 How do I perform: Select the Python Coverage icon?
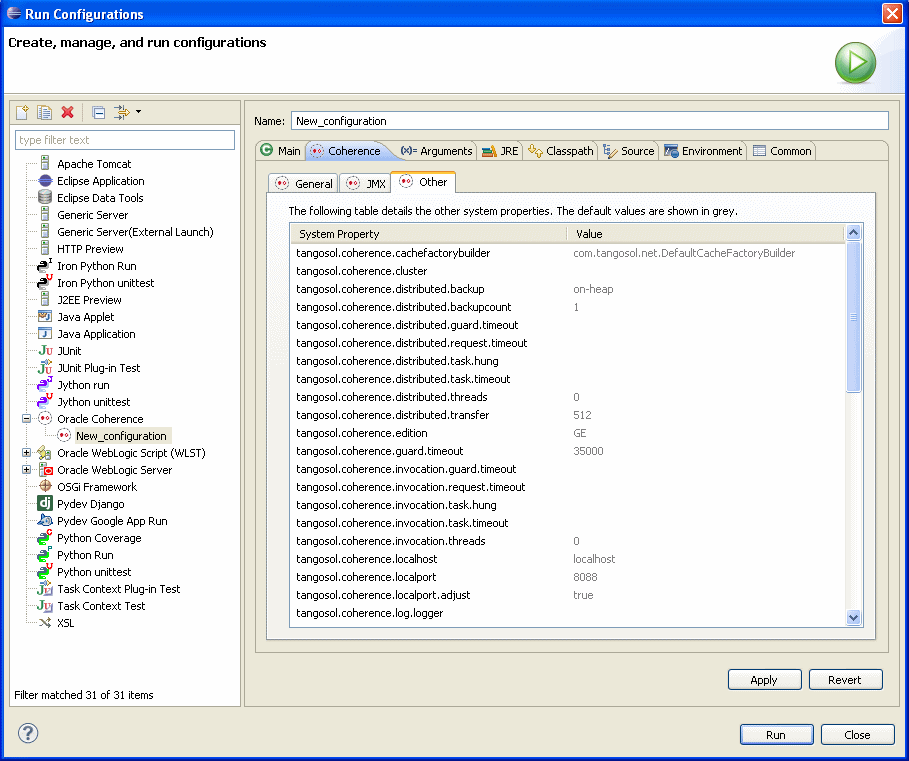[x=45, y=537]
